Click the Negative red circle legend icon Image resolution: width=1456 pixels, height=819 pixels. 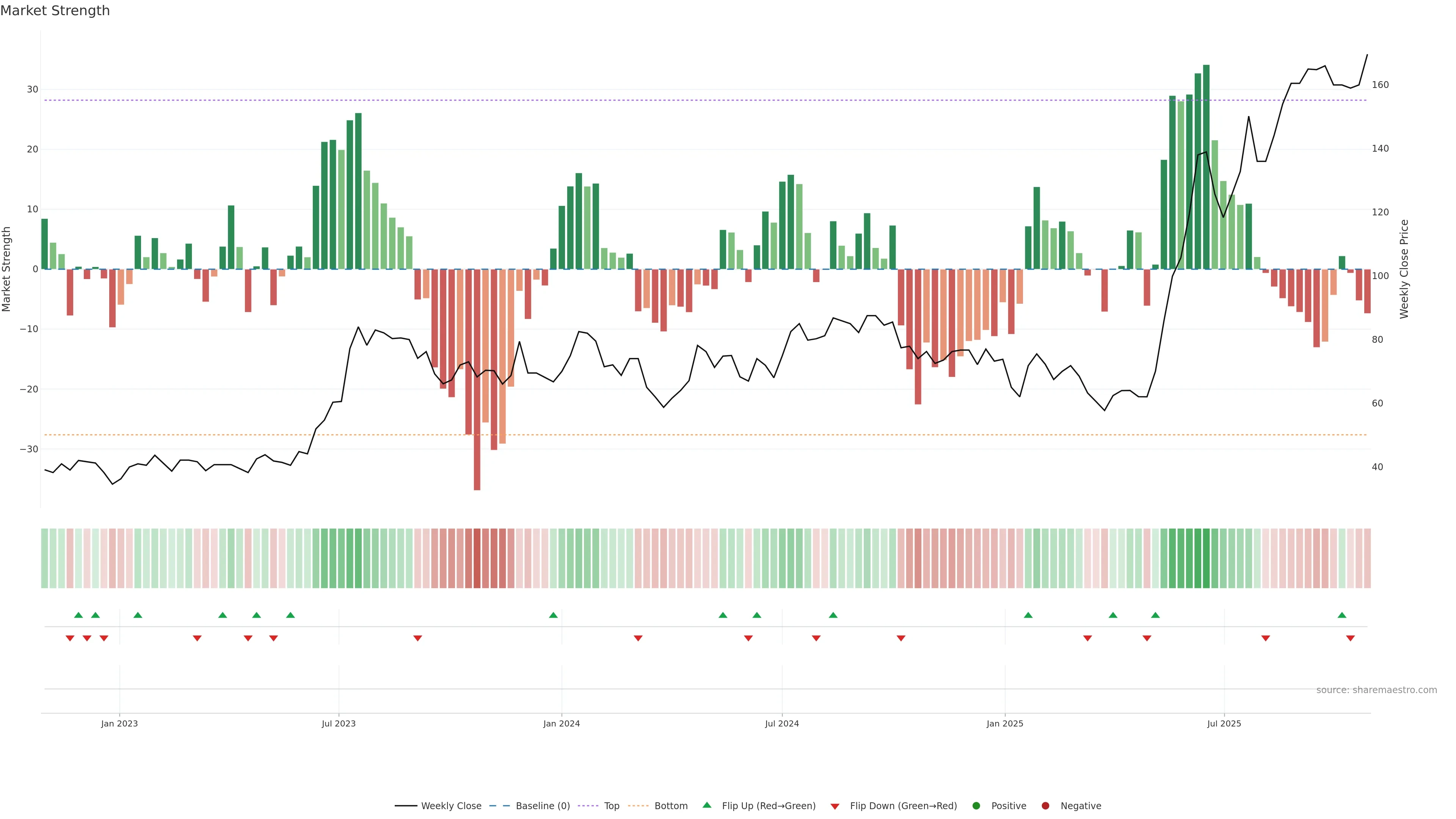[x=1045, y=806]
